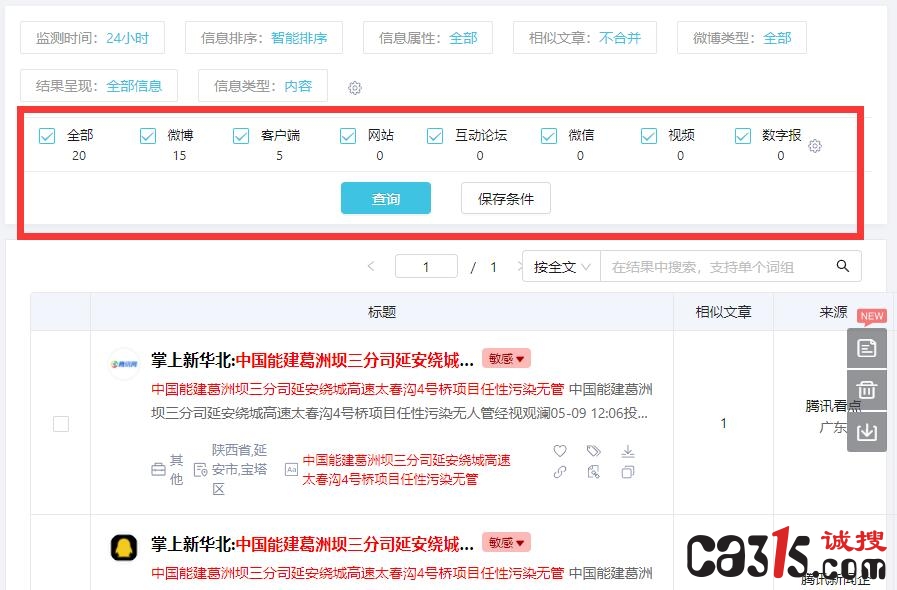The height and width of the screenshot is (590, 897).
Task: Open 信息排序 智能排序 dropdown
Action: [264, 38]
